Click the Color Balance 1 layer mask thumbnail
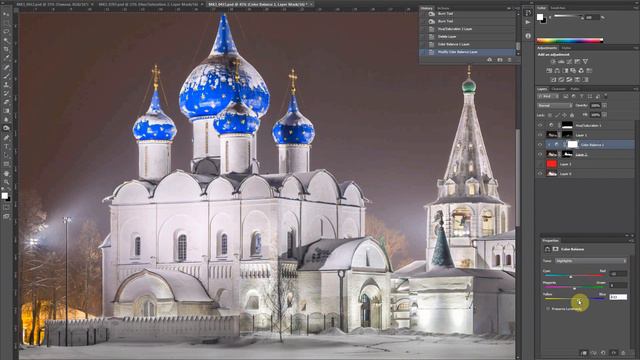The width and height of the screenshot is (640, 360). 573,144
